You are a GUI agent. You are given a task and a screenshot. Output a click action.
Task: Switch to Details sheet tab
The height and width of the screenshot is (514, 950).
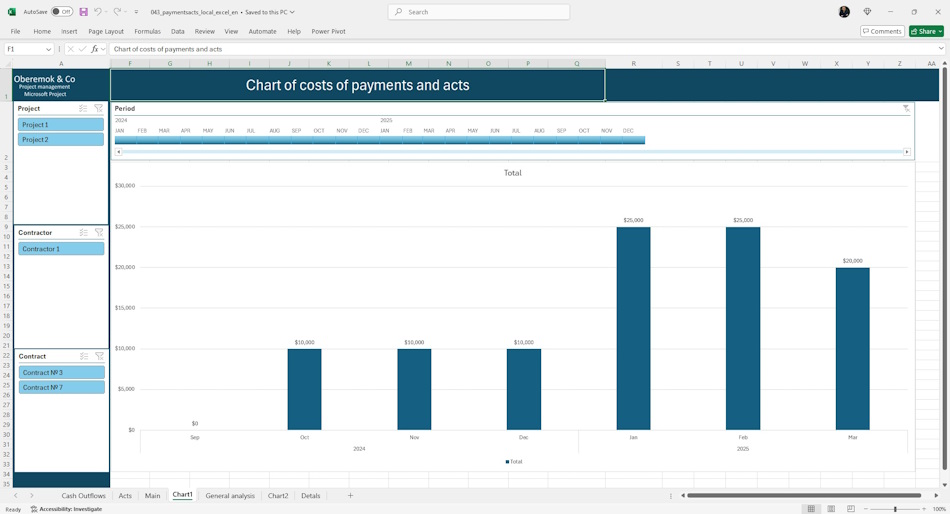click(311, 496)
